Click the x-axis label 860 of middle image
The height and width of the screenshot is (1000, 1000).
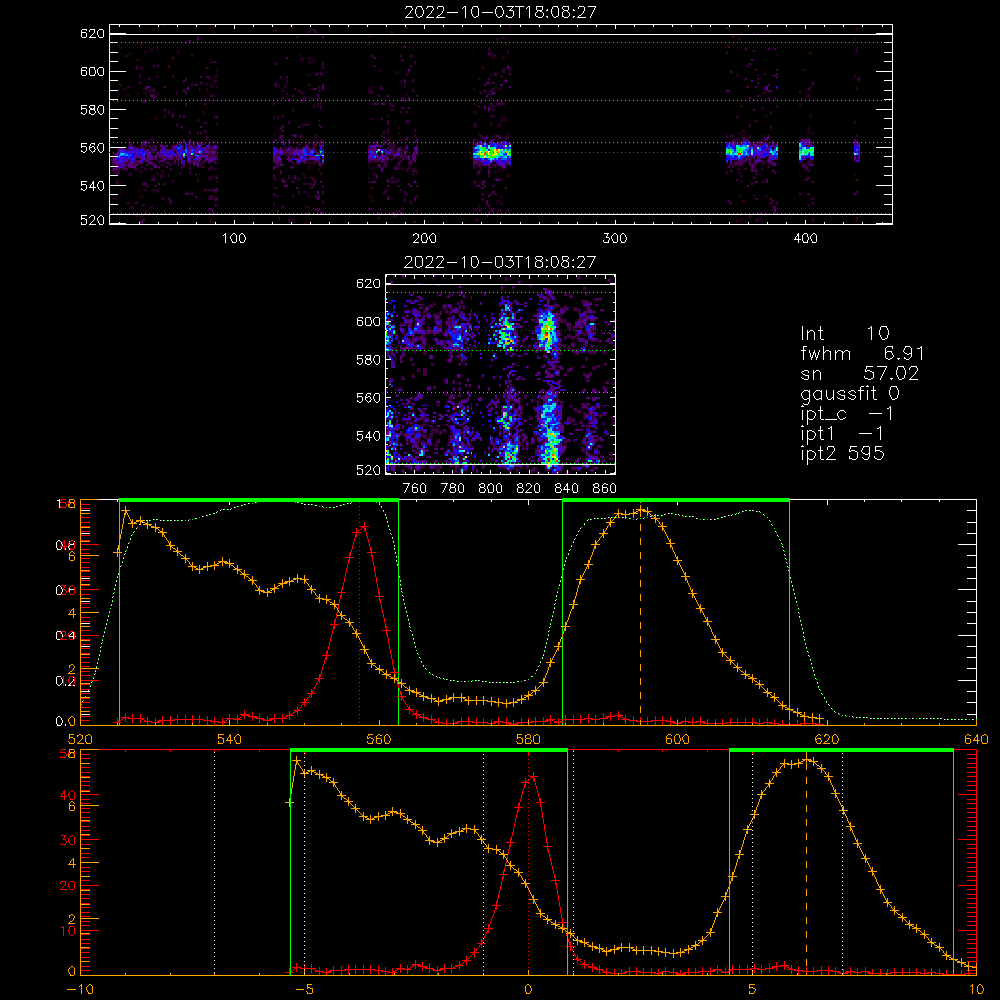(x=605, y=489)
